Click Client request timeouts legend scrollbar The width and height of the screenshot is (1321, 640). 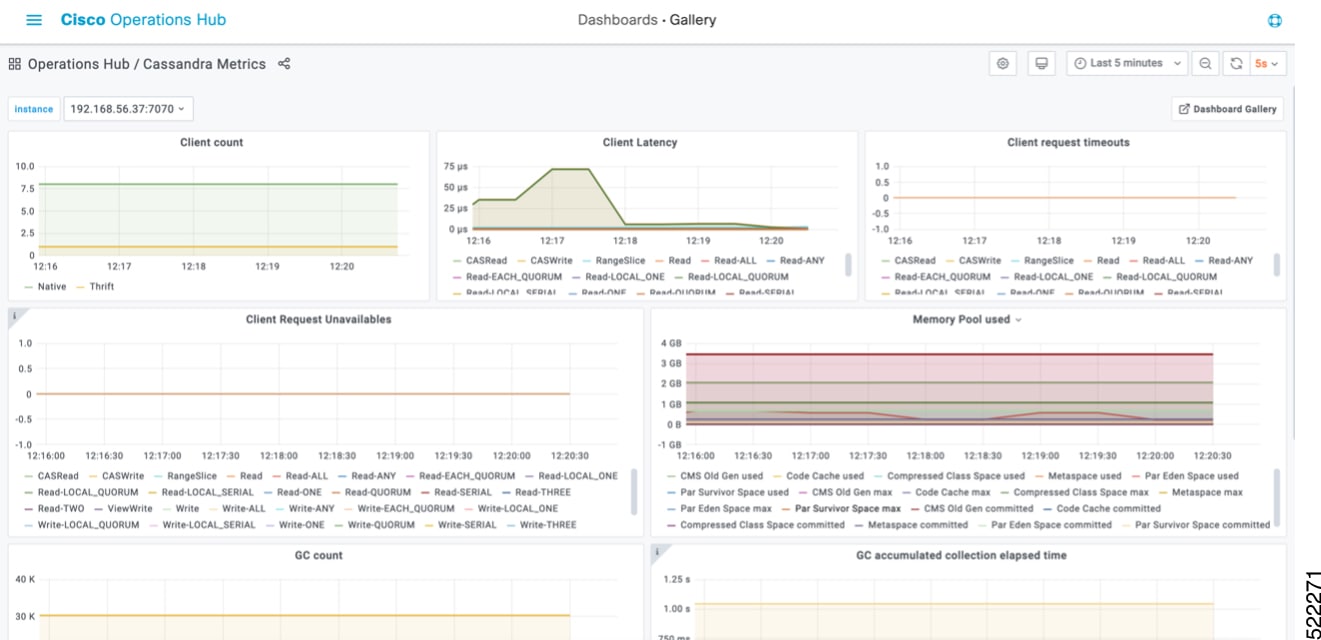1277,264
